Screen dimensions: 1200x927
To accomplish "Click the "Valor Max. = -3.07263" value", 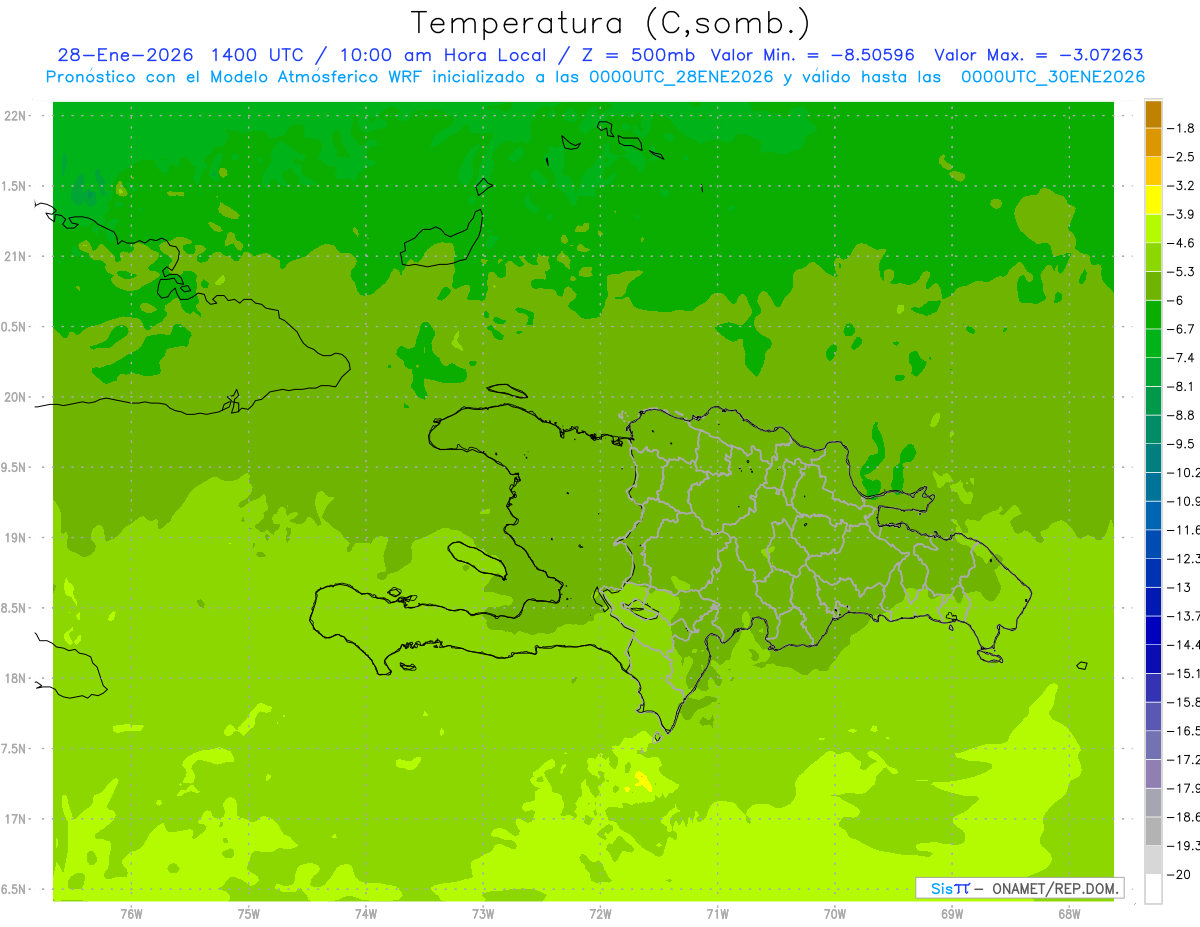I will (1039, 55).
